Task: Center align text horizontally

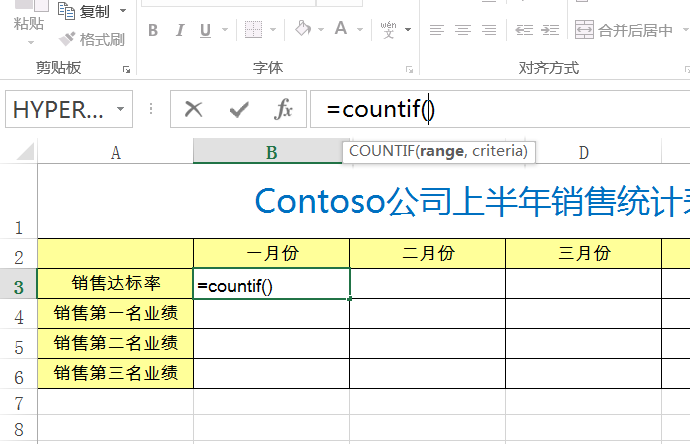Action: tap(462, 30)
